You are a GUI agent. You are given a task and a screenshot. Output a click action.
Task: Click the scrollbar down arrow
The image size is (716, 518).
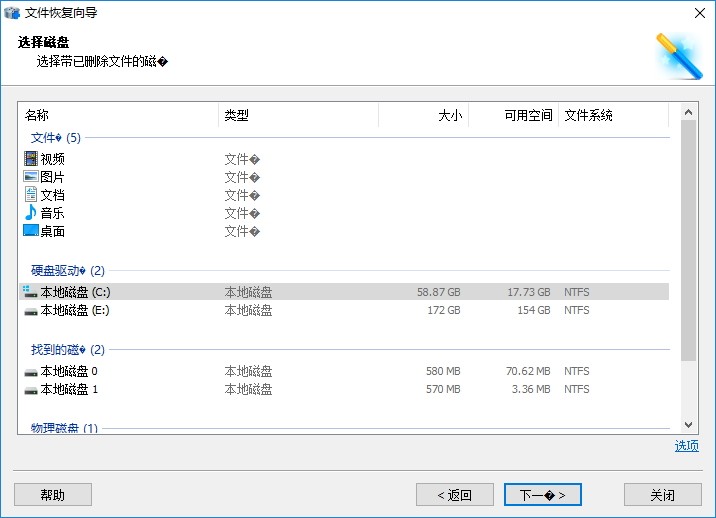[688, 425]
